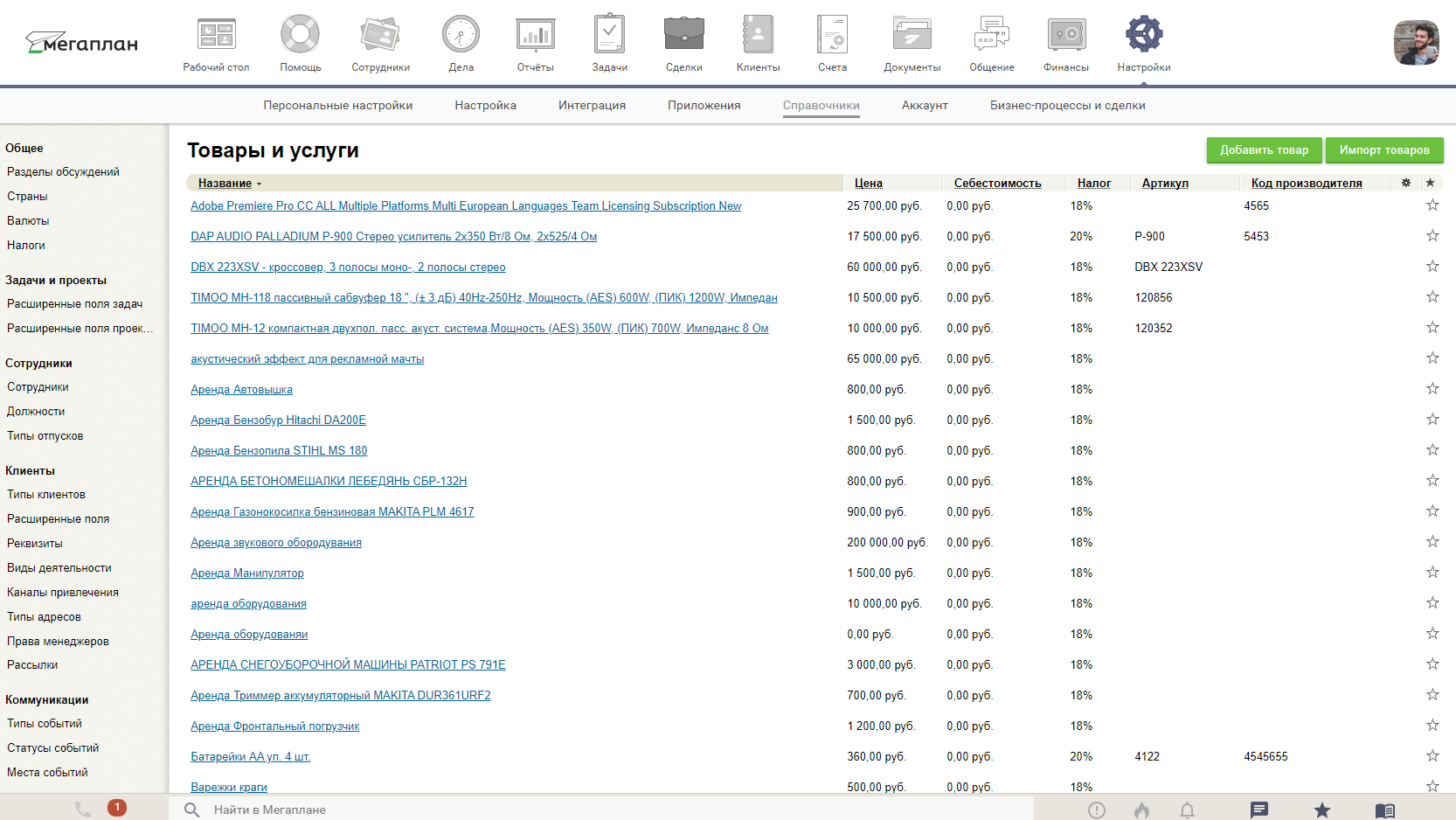This screenshot has width=1456, height=820.
Task: Open the user avatar profile
Action: pyautogui.click(x=1416, y=43)
